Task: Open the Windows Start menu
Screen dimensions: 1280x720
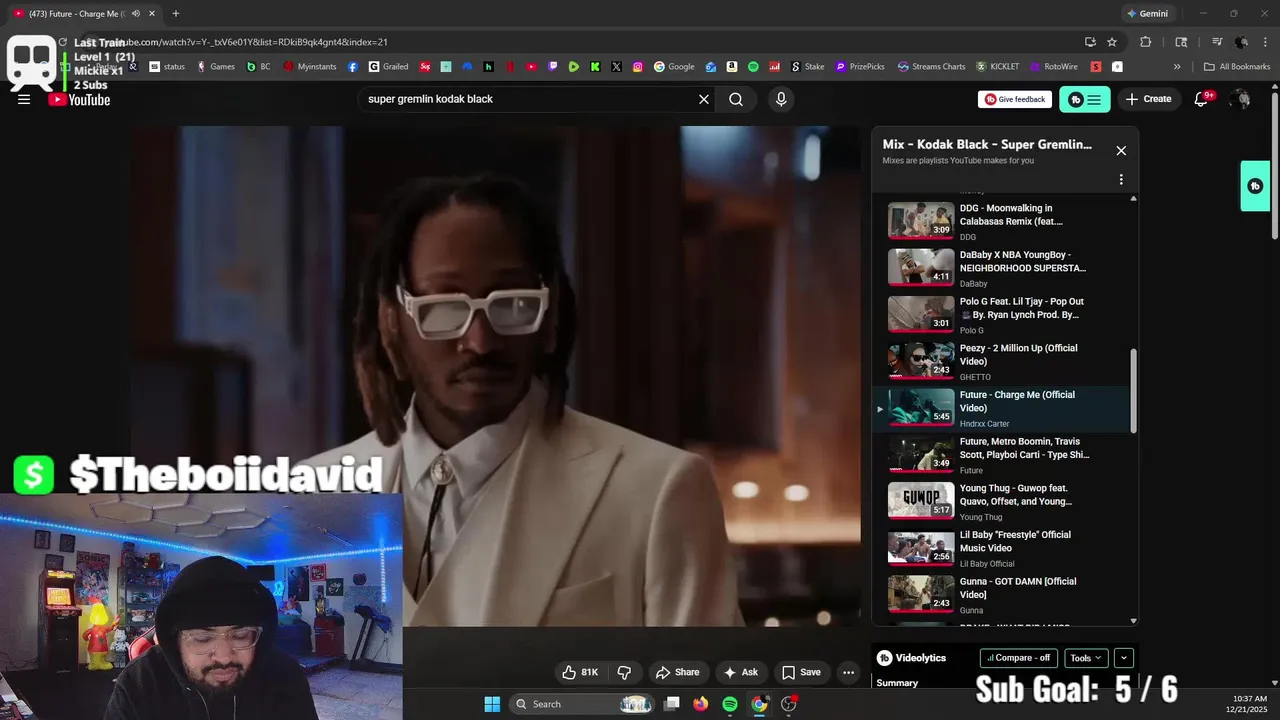Action: tap(492, 704)
